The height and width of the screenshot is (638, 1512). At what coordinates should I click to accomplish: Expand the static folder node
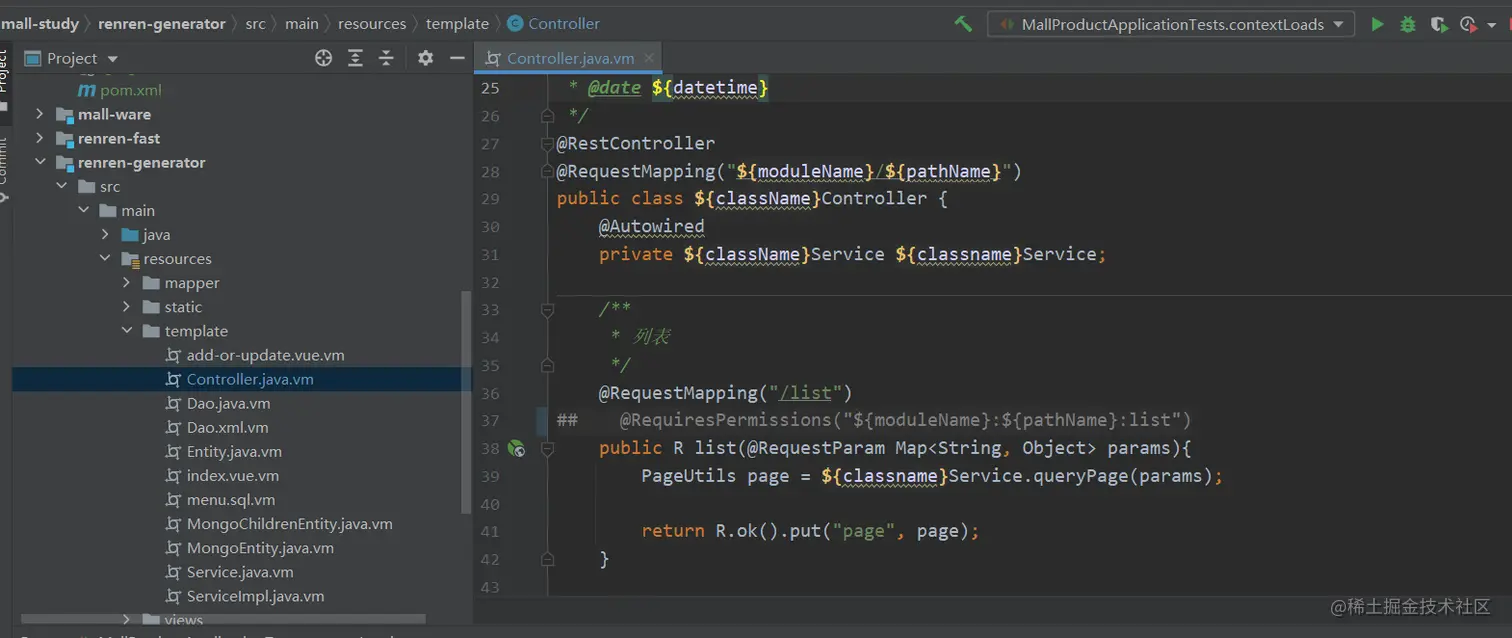click(126, 307)
